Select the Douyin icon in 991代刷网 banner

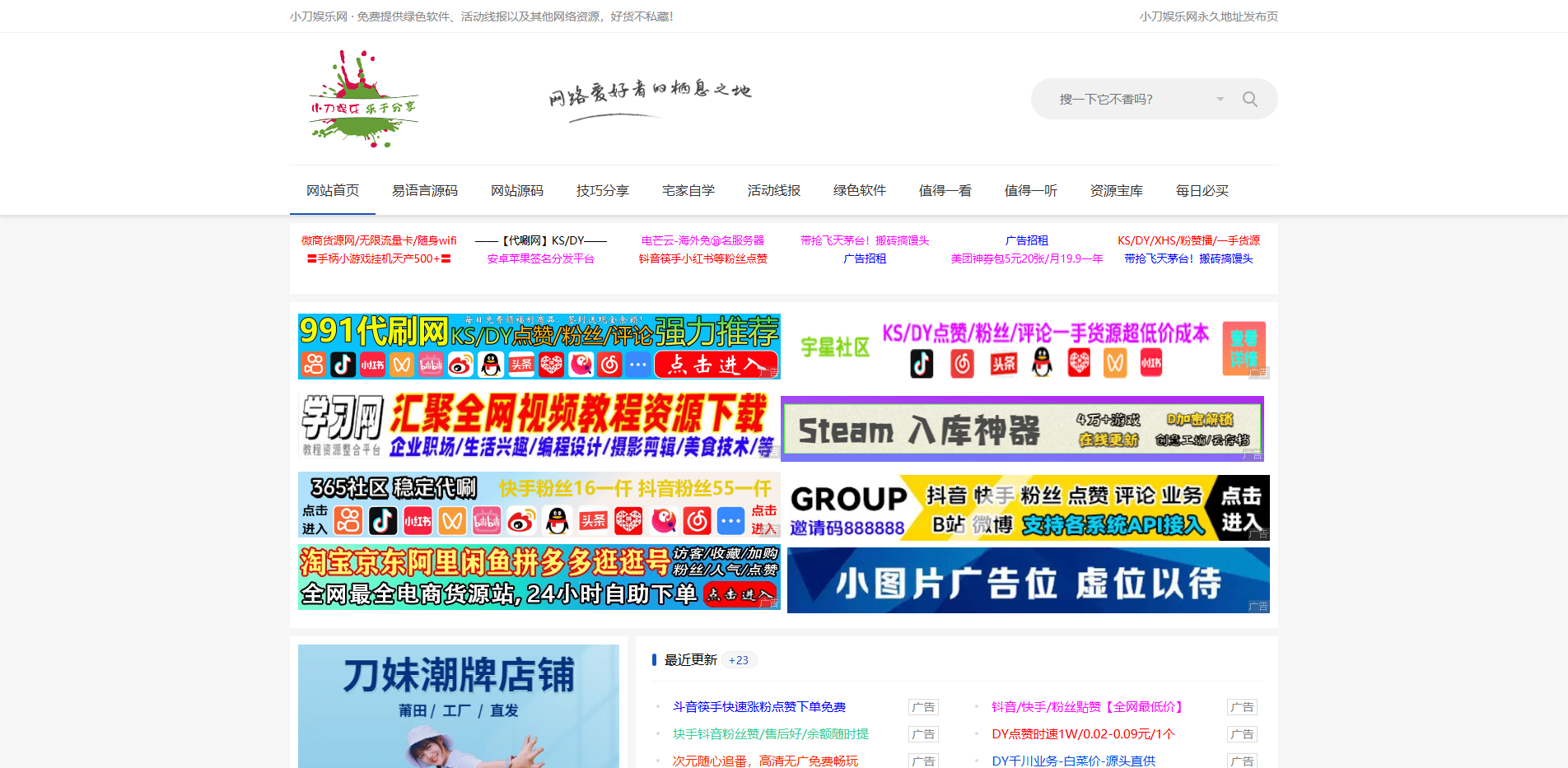click(x=343, y=365)
